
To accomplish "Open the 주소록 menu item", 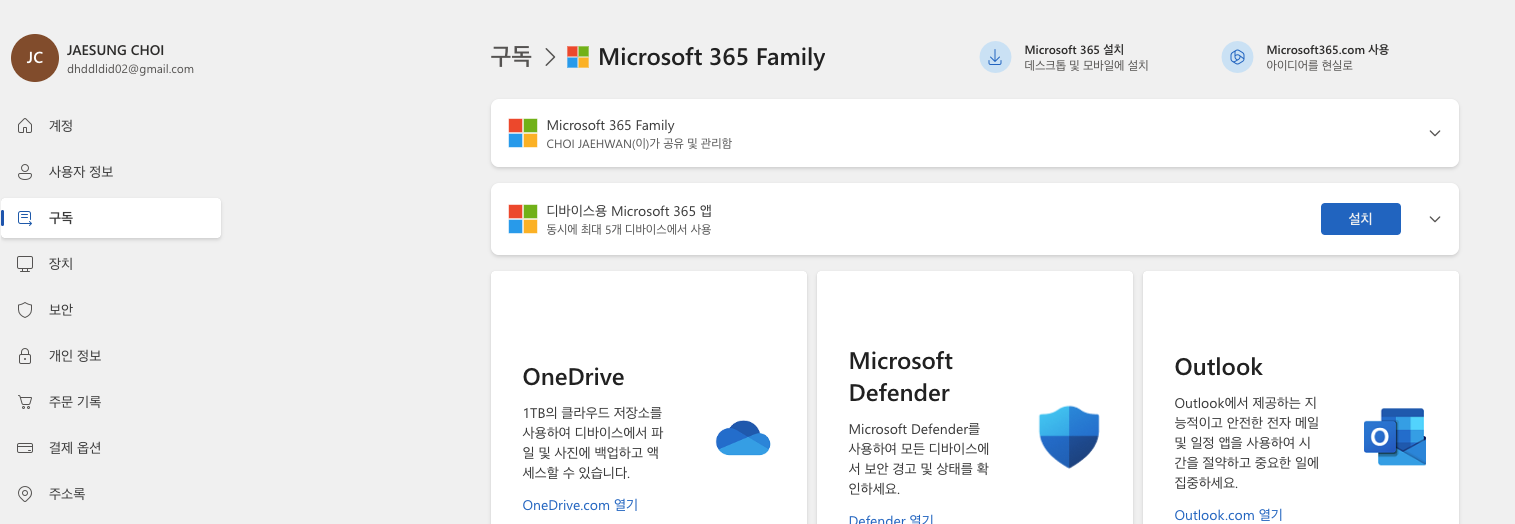I will [x=111, y=494].
